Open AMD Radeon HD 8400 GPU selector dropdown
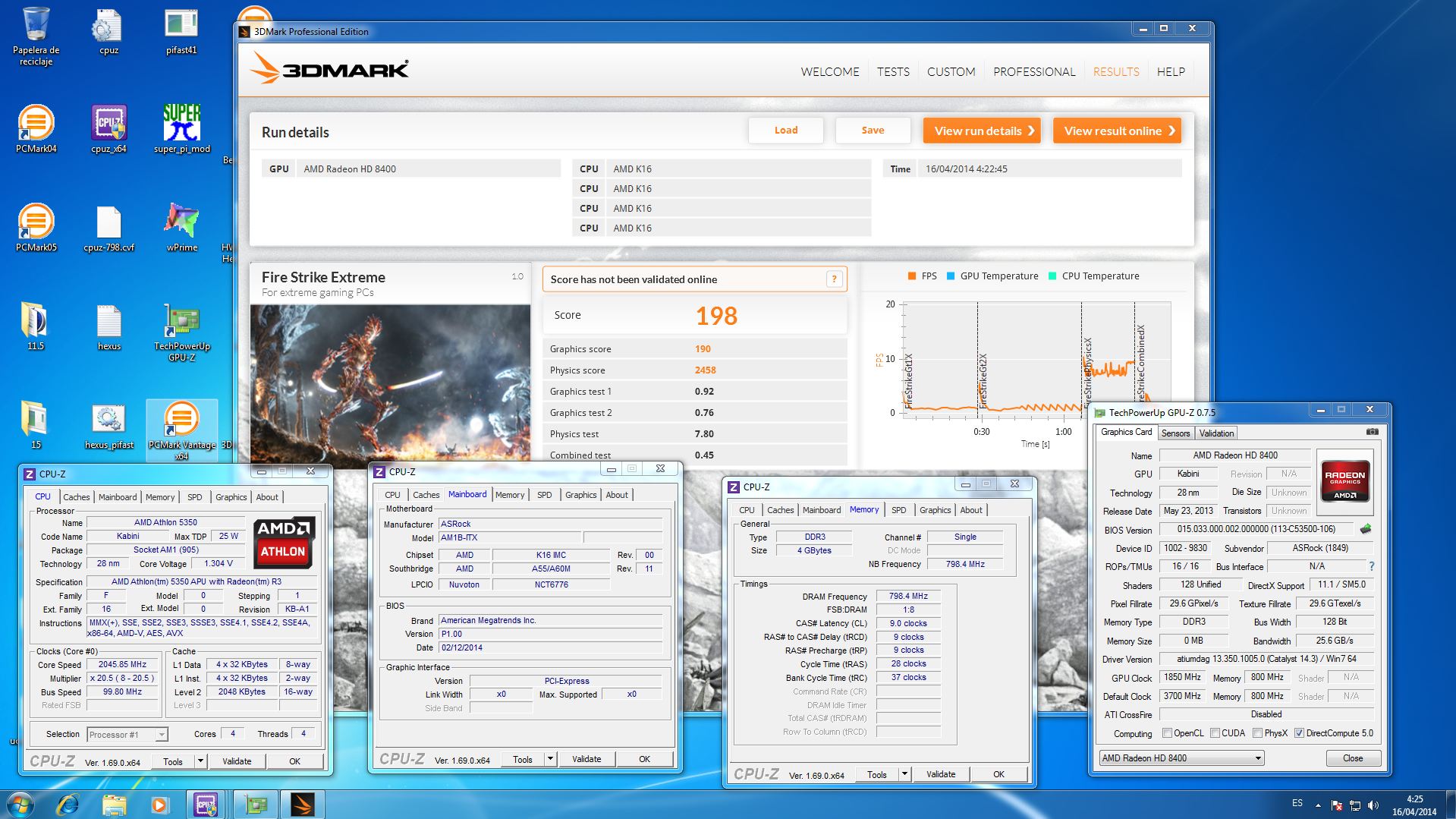Screen dimensions: 1456x819 [1181, 758]
